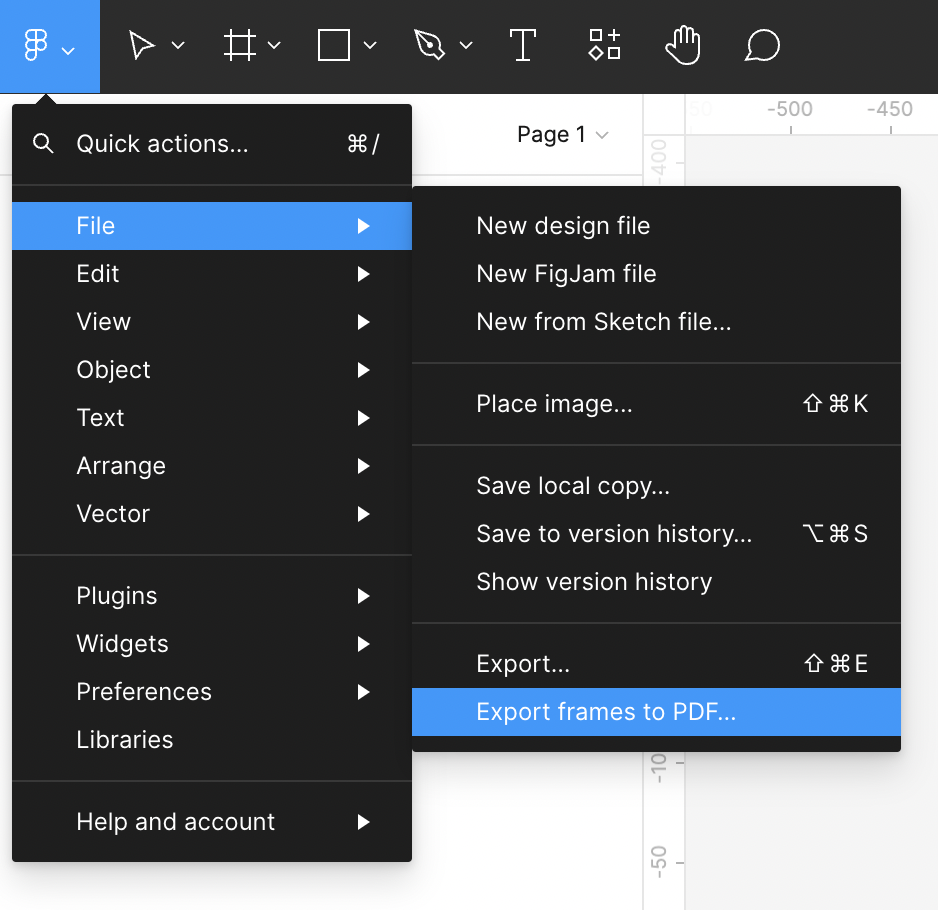Click the -450 ruler marking
This screenshot has height=910, width=938.
(x=890, y=109)
